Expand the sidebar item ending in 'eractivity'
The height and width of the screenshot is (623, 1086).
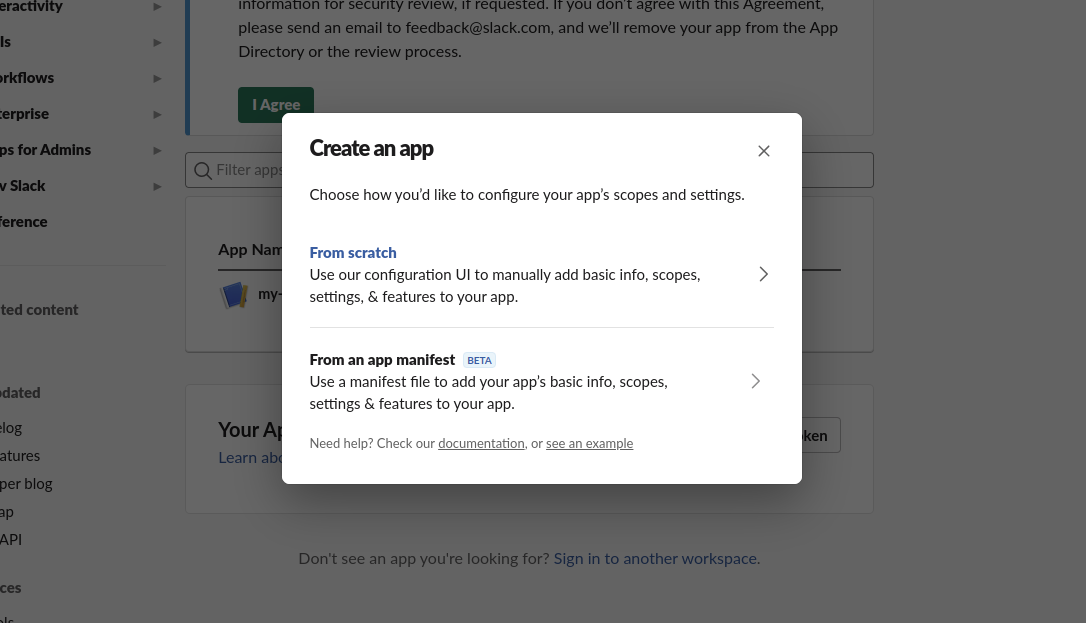click(157, 6)
